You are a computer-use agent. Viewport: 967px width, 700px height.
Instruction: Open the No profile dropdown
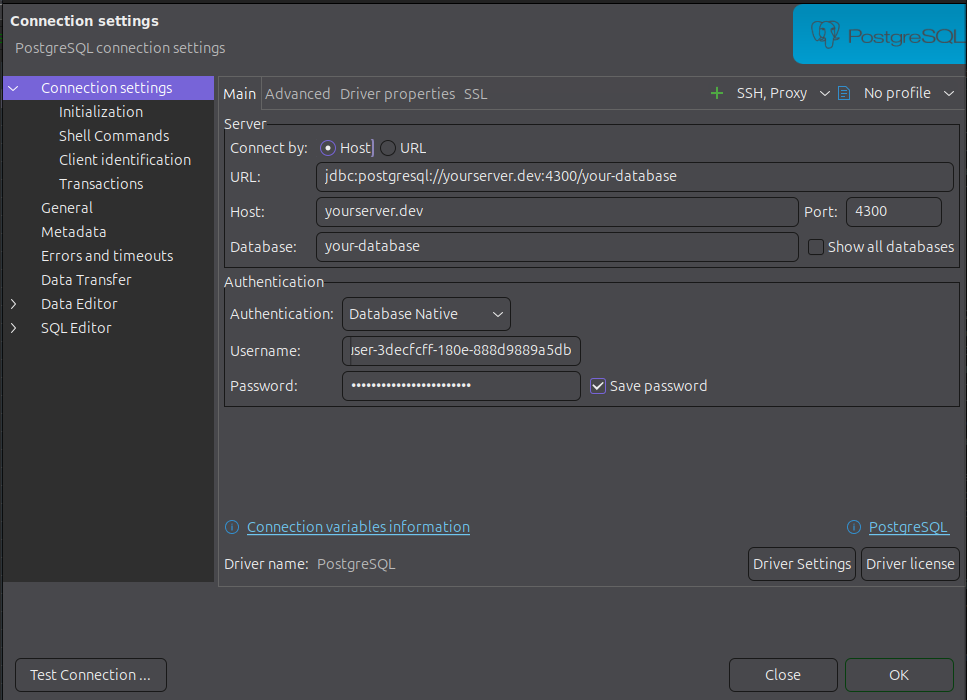point(949,93)
